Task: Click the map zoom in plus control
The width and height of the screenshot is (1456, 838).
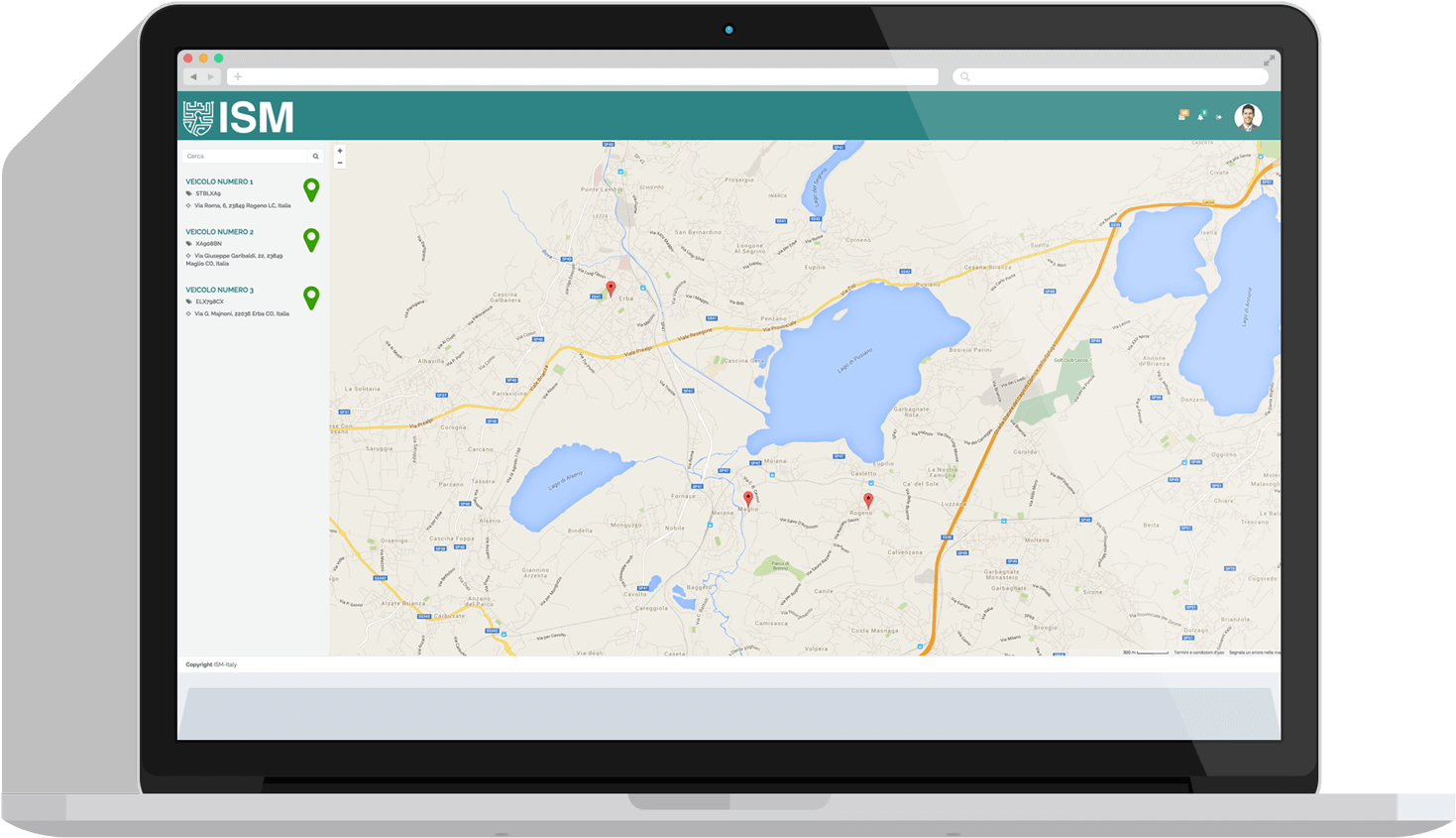Action: click(x=339, y=149)
